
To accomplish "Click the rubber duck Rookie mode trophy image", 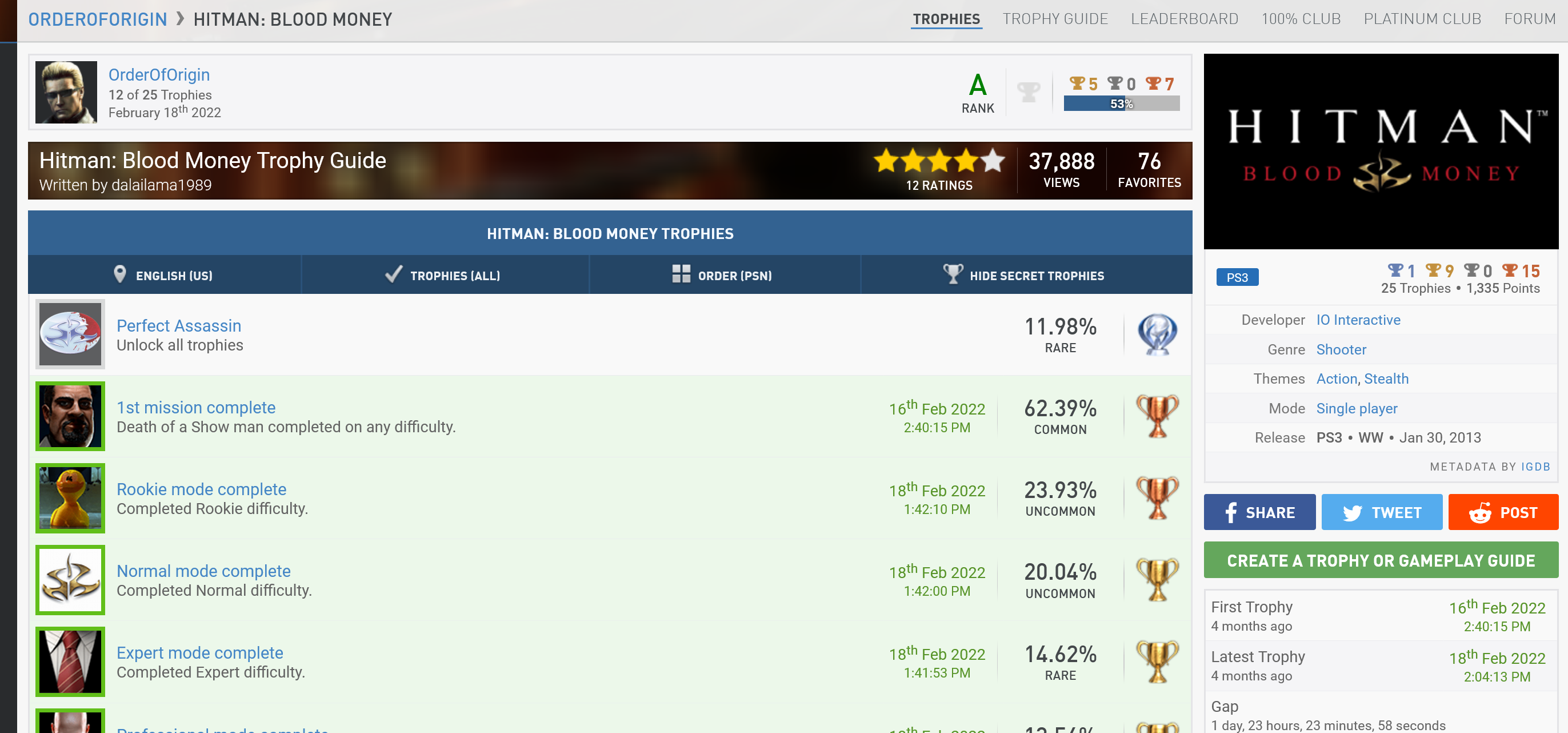I will pyautogui.click(x=70, y=497).
